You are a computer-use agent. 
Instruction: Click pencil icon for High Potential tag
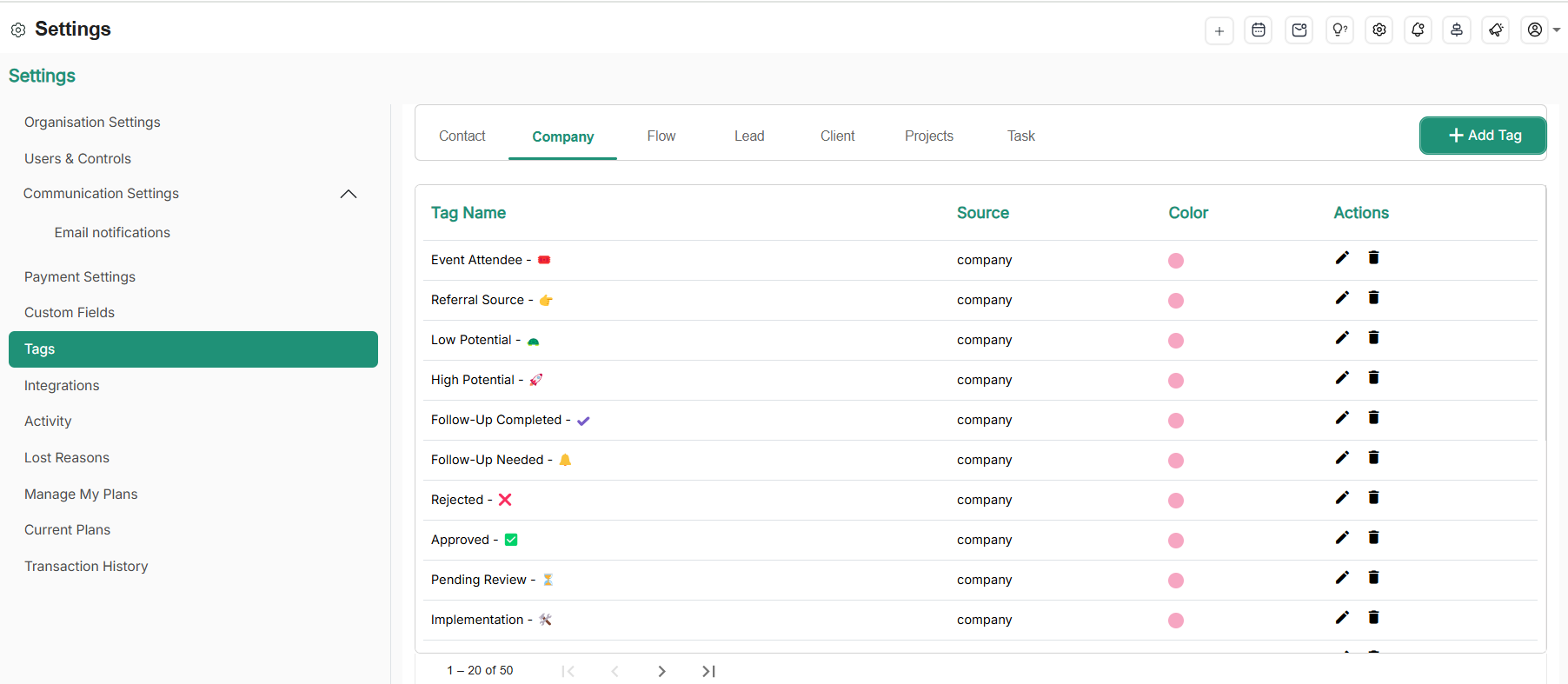pos(1342,378)
